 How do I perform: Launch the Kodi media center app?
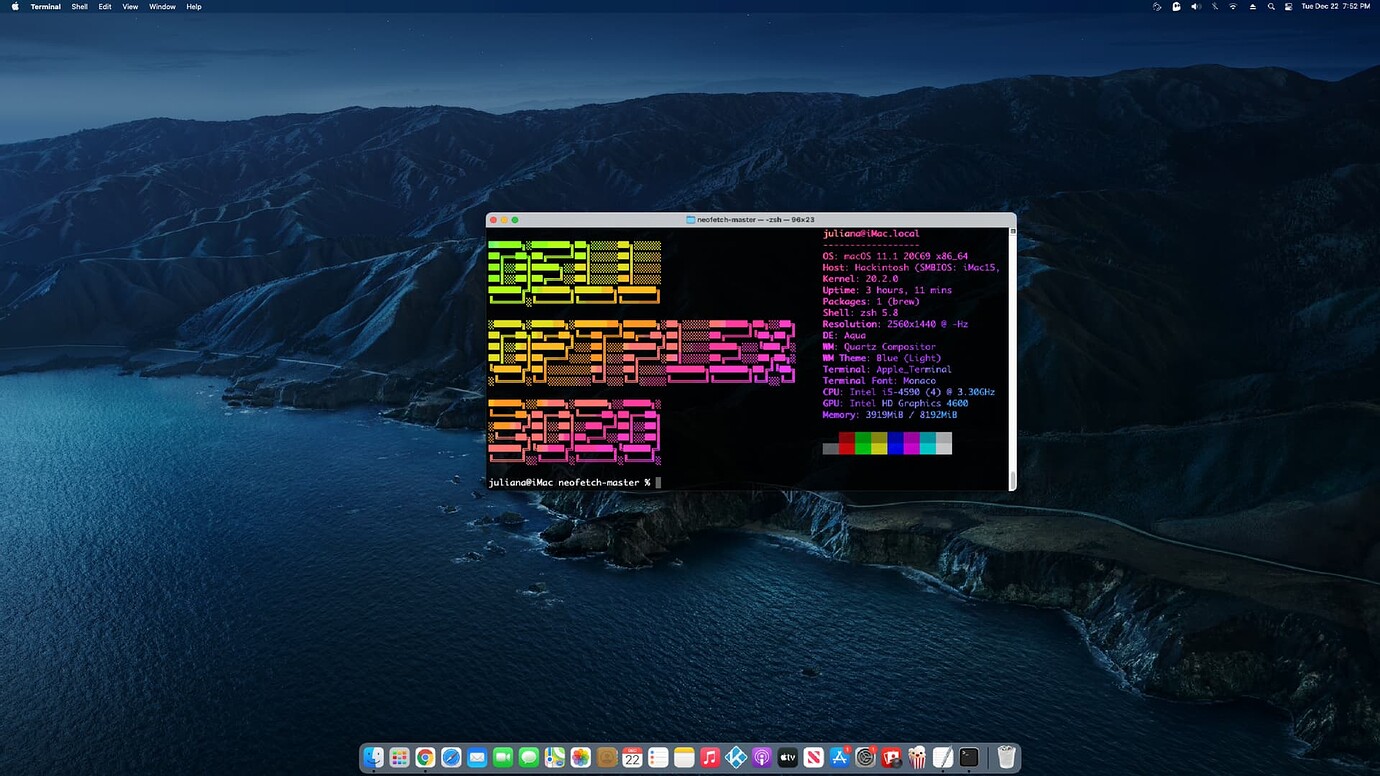[x=735, y=757]
